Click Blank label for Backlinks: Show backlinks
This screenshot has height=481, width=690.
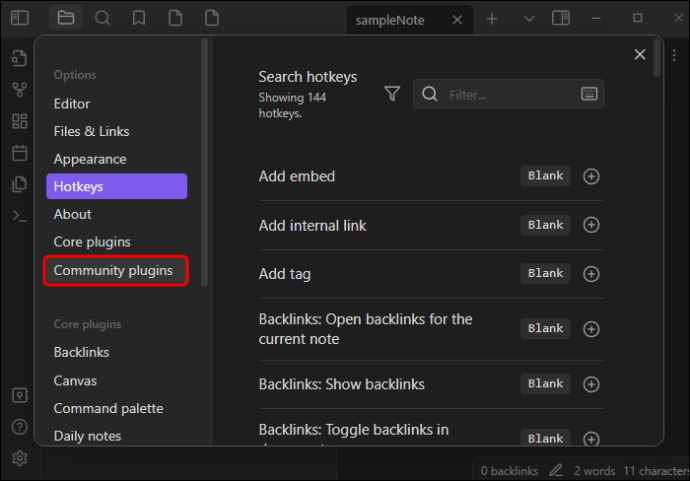545,384
